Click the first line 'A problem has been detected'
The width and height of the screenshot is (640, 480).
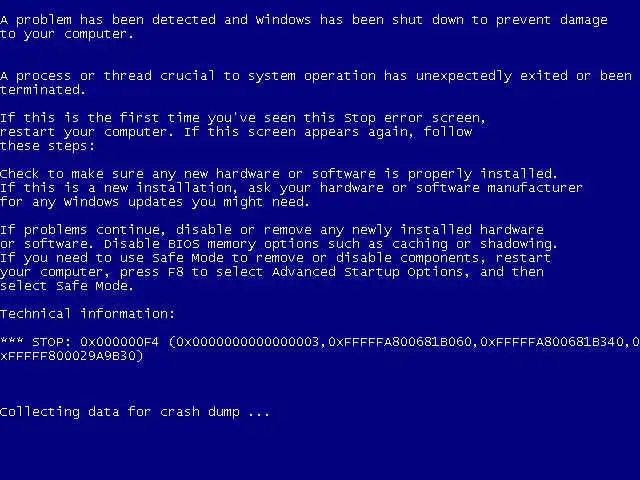pos(304,20)
